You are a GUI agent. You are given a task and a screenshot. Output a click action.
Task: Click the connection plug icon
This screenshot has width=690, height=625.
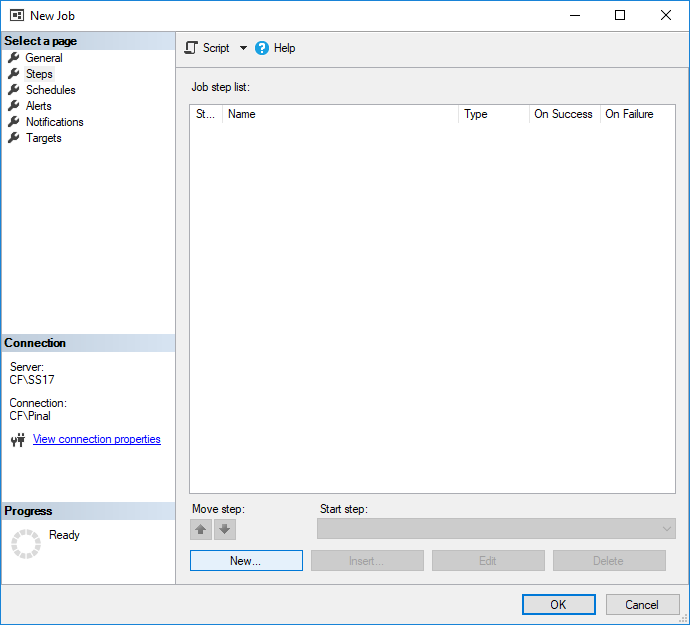tap(18, 439)
